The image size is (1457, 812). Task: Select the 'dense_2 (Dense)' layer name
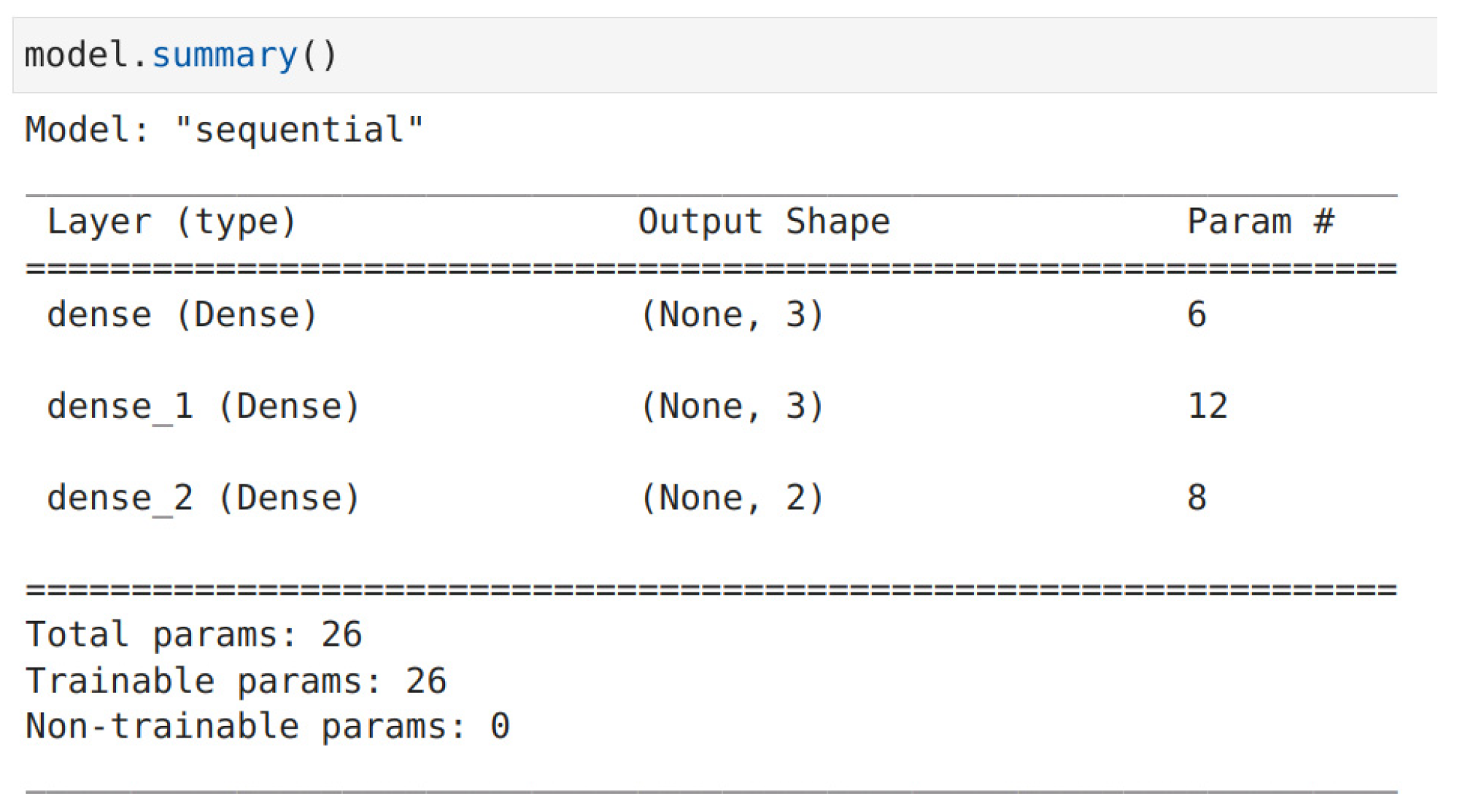(x=204, y=498)
